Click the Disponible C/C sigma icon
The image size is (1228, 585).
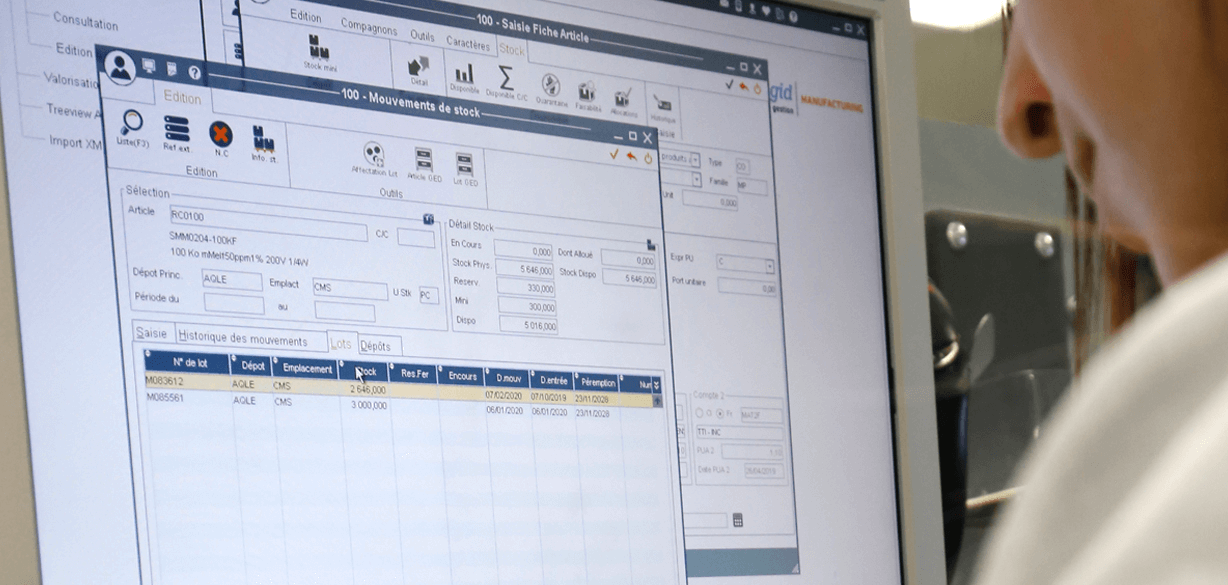point(506,82)
